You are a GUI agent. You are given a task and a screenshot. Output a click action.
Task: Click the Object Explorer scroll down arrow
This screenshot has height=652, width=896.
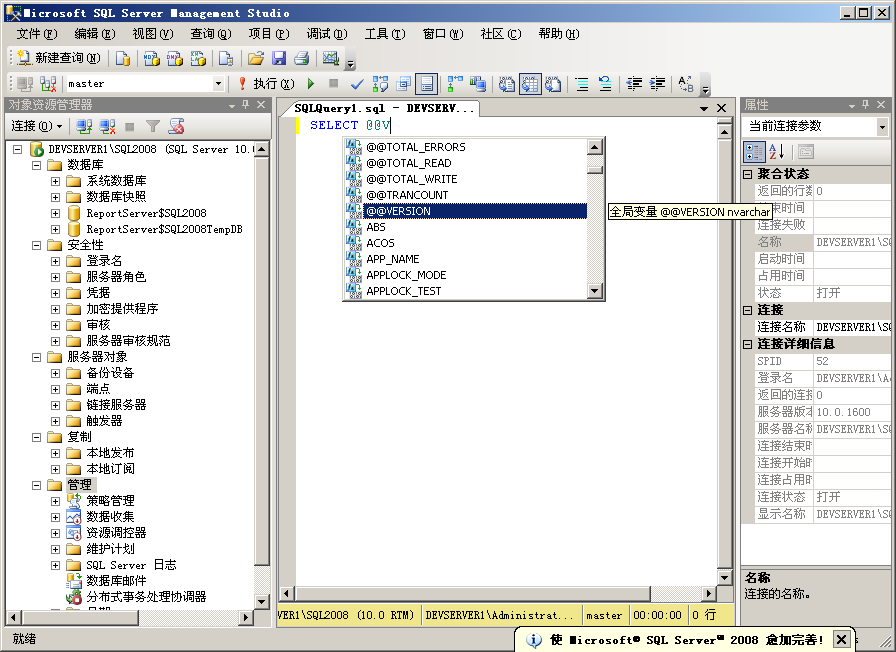pos(262,602)
